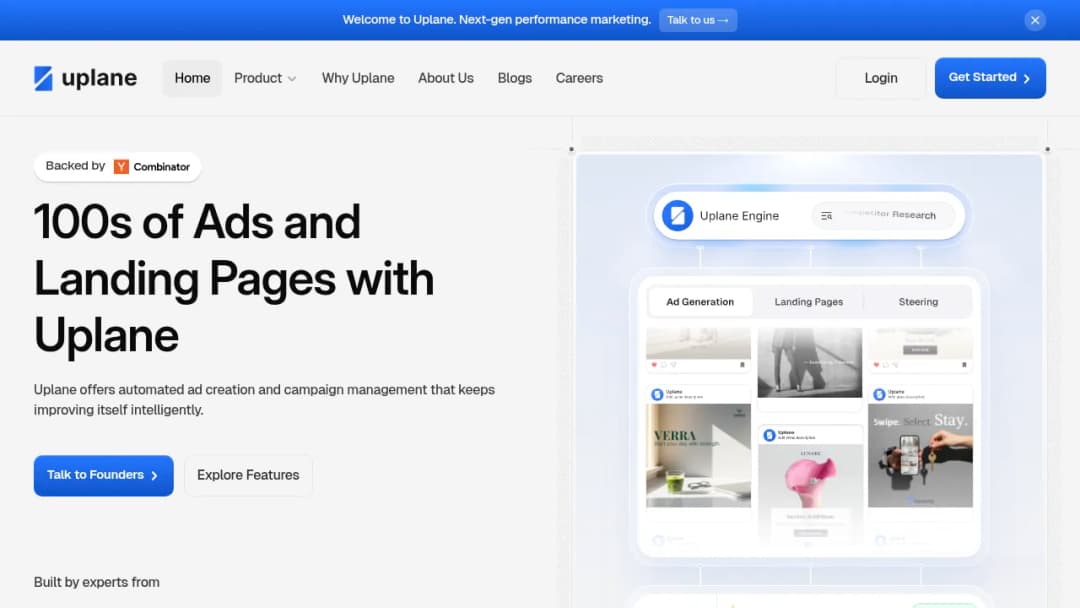
Task: Switch to the Steering tab
Action: pos(918,302)
